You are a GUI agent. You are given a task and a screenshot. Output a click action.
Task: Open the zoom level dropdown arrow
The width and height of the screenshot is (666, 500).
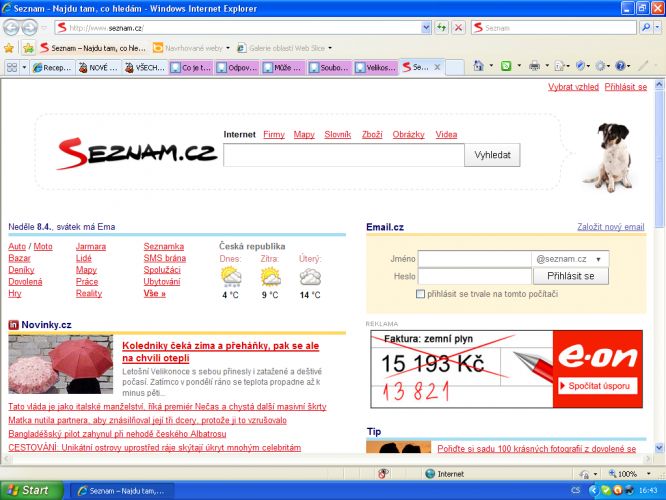pos(649,474)
